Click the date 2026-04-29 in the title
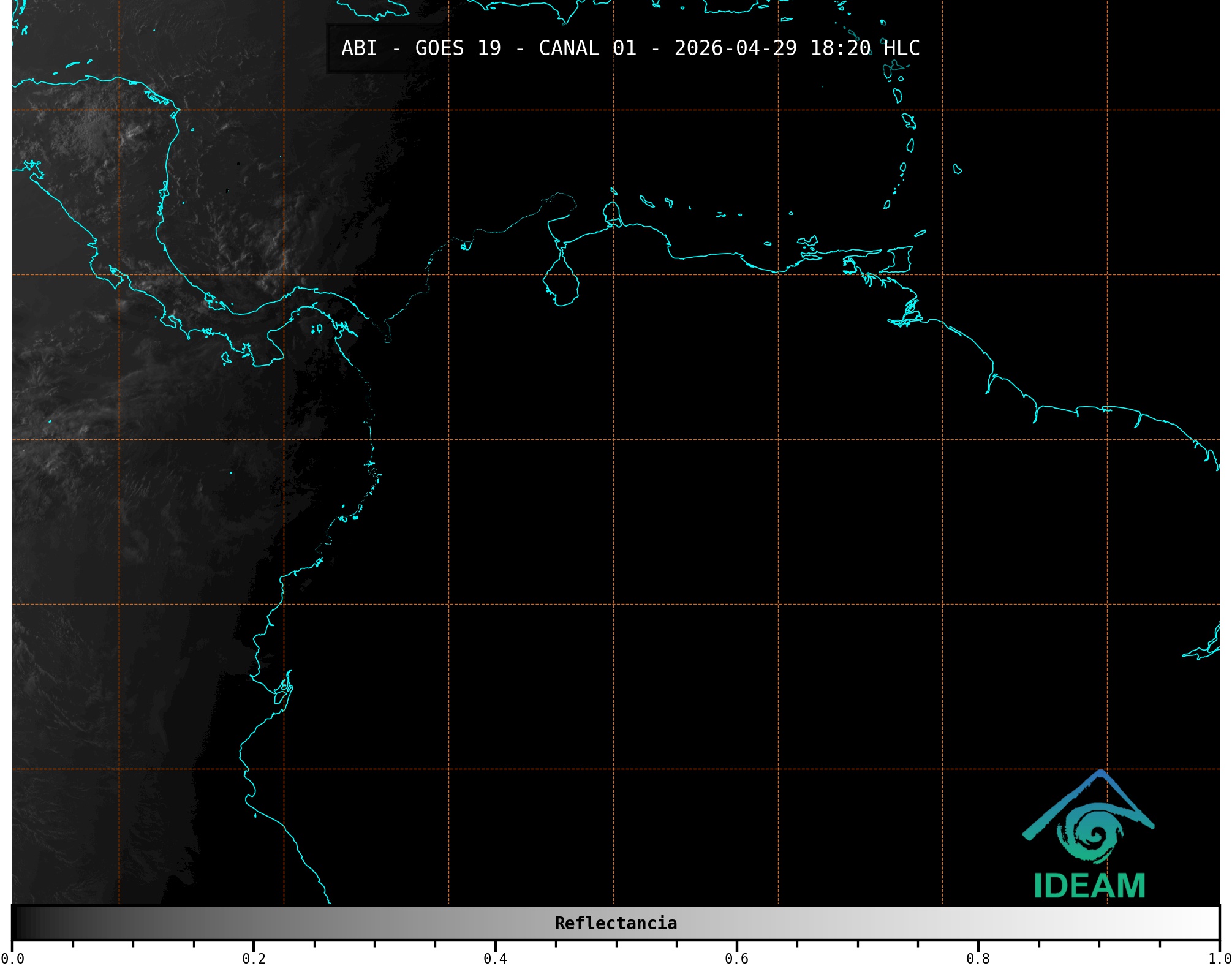 735,48
